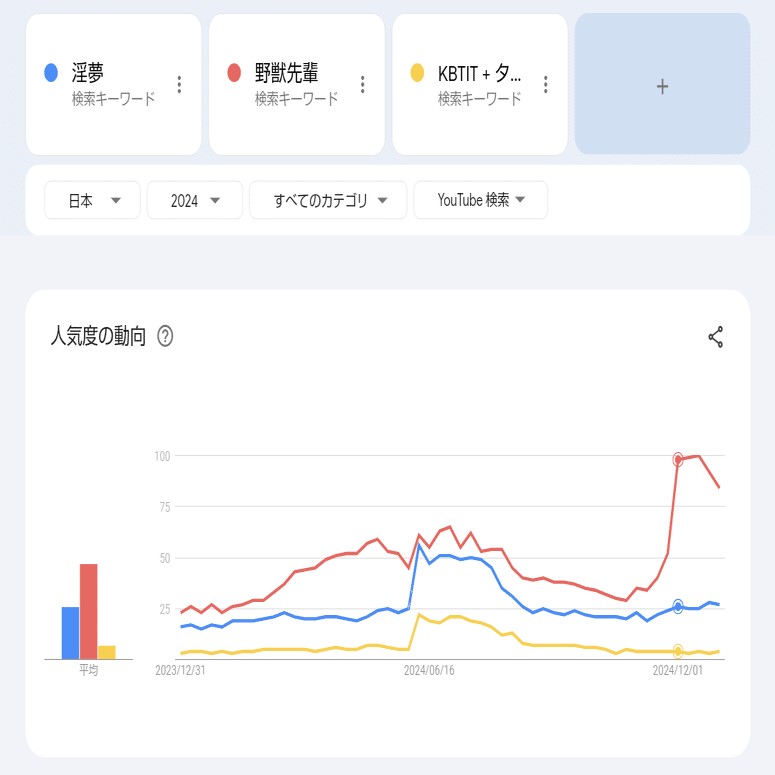Click the blue average bar
This screenshot has width=775, height=775.
[x=70, y=632]
